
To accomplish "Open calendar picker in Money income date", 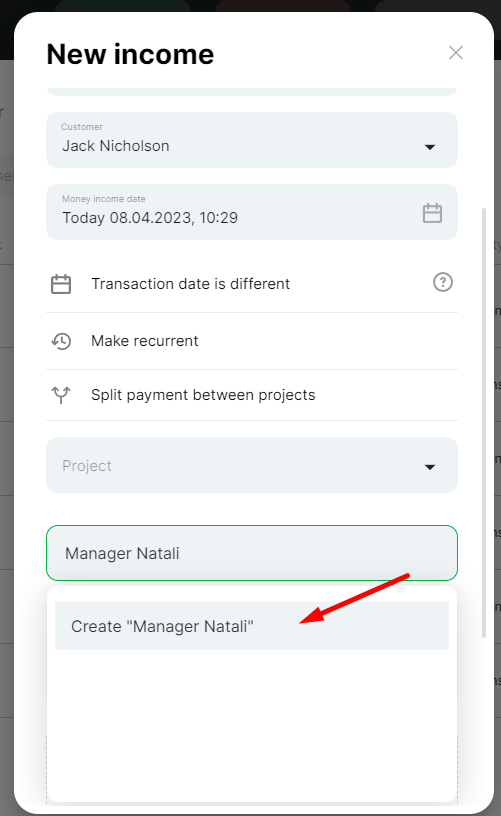I will [x=432, y=213].
